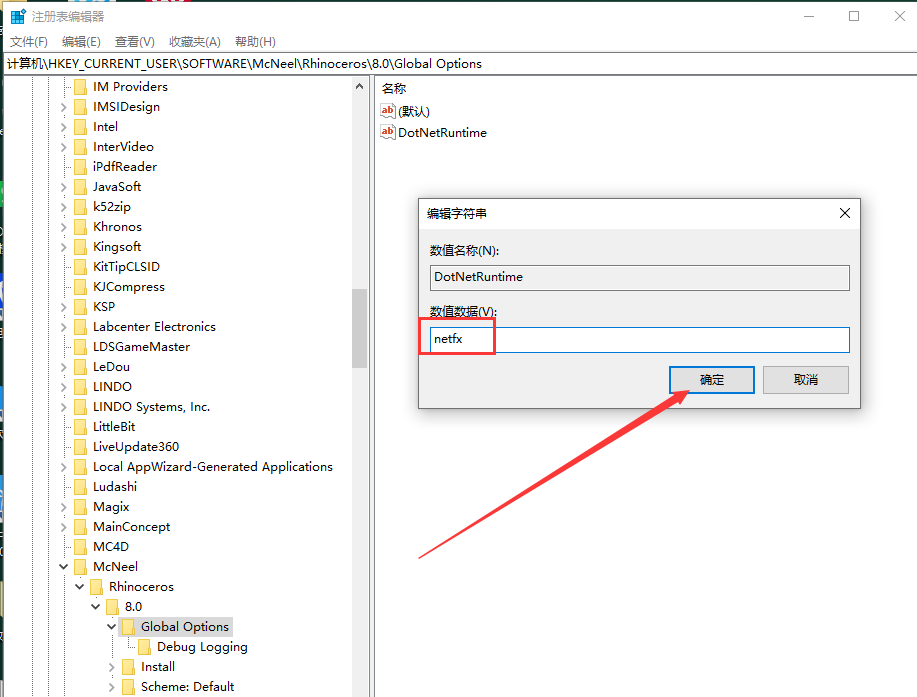
Task: Expand the Scheme: Default key
Action: 112,686
